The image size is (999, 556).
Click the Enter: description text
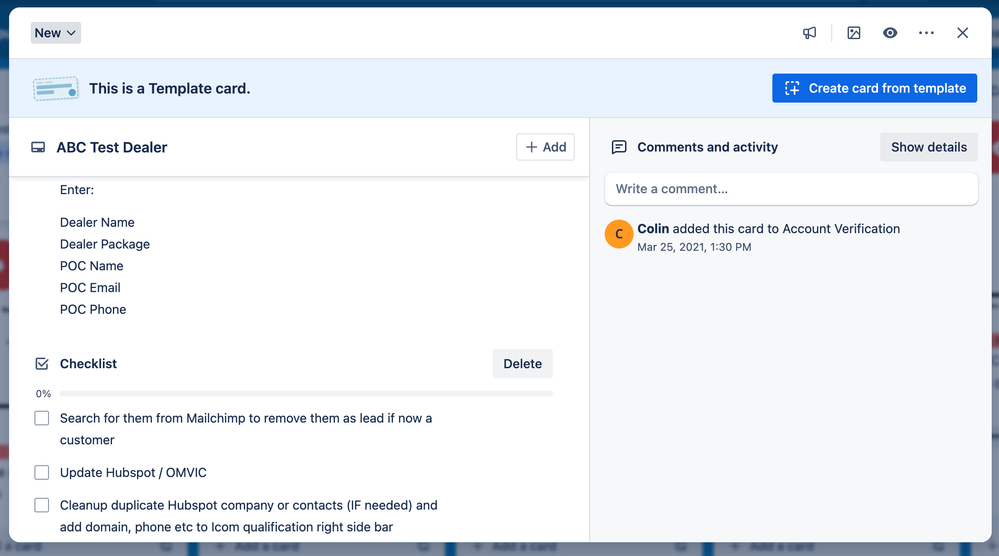click(x=77, y=190)
